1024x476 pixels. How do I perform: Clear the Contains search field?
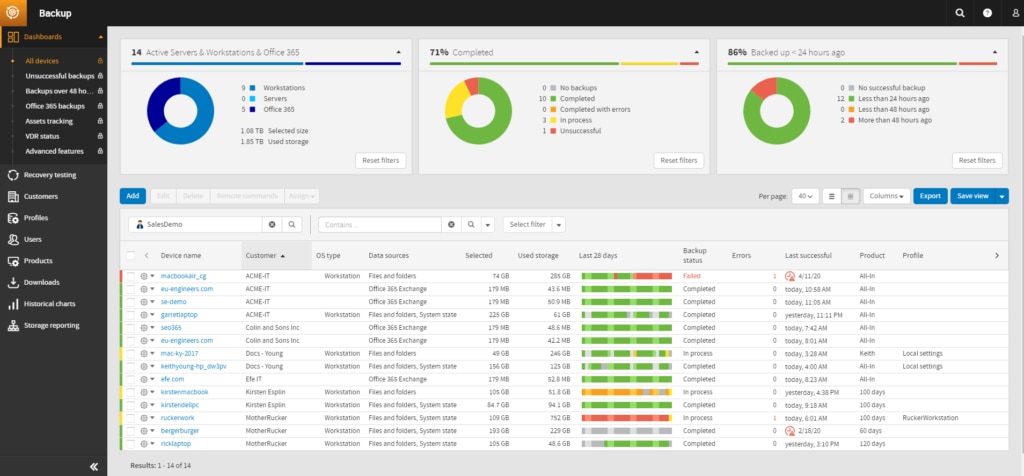tap(451, 225)
